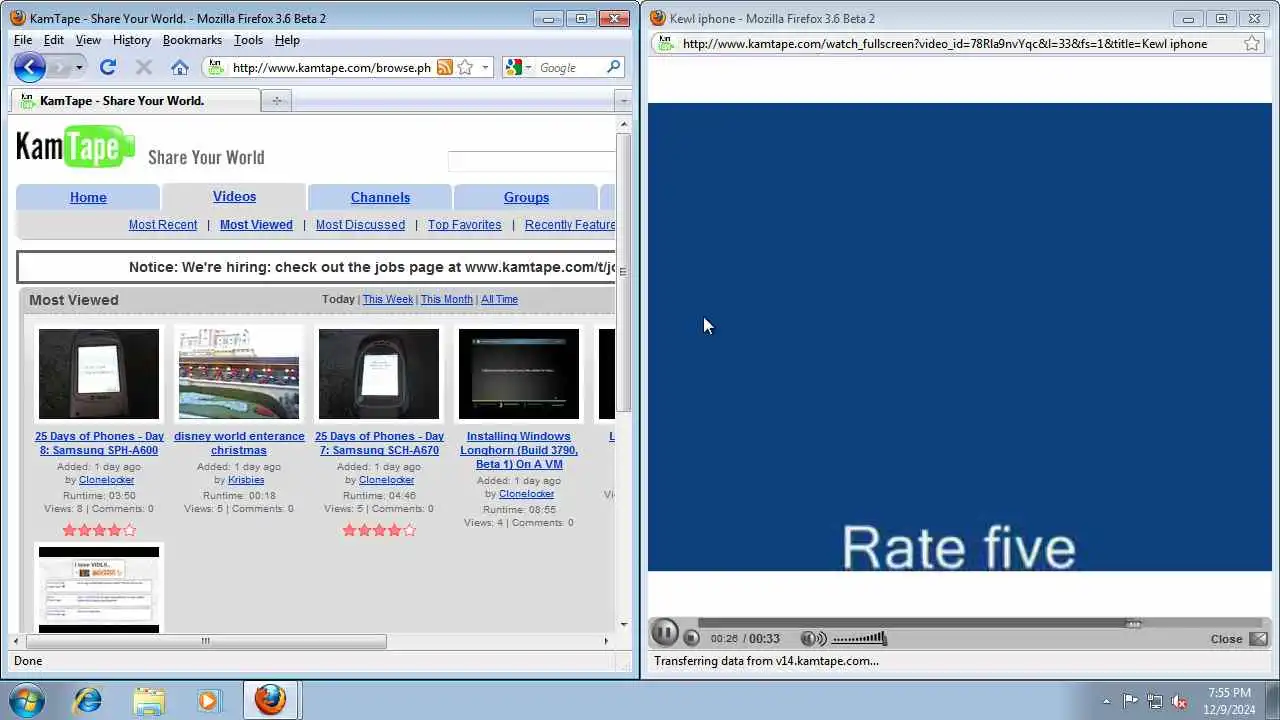1280x720 pixels.
Task: Click the RSS feed icon in address bar
Action: pyautogui.click(x=444, y=67)
